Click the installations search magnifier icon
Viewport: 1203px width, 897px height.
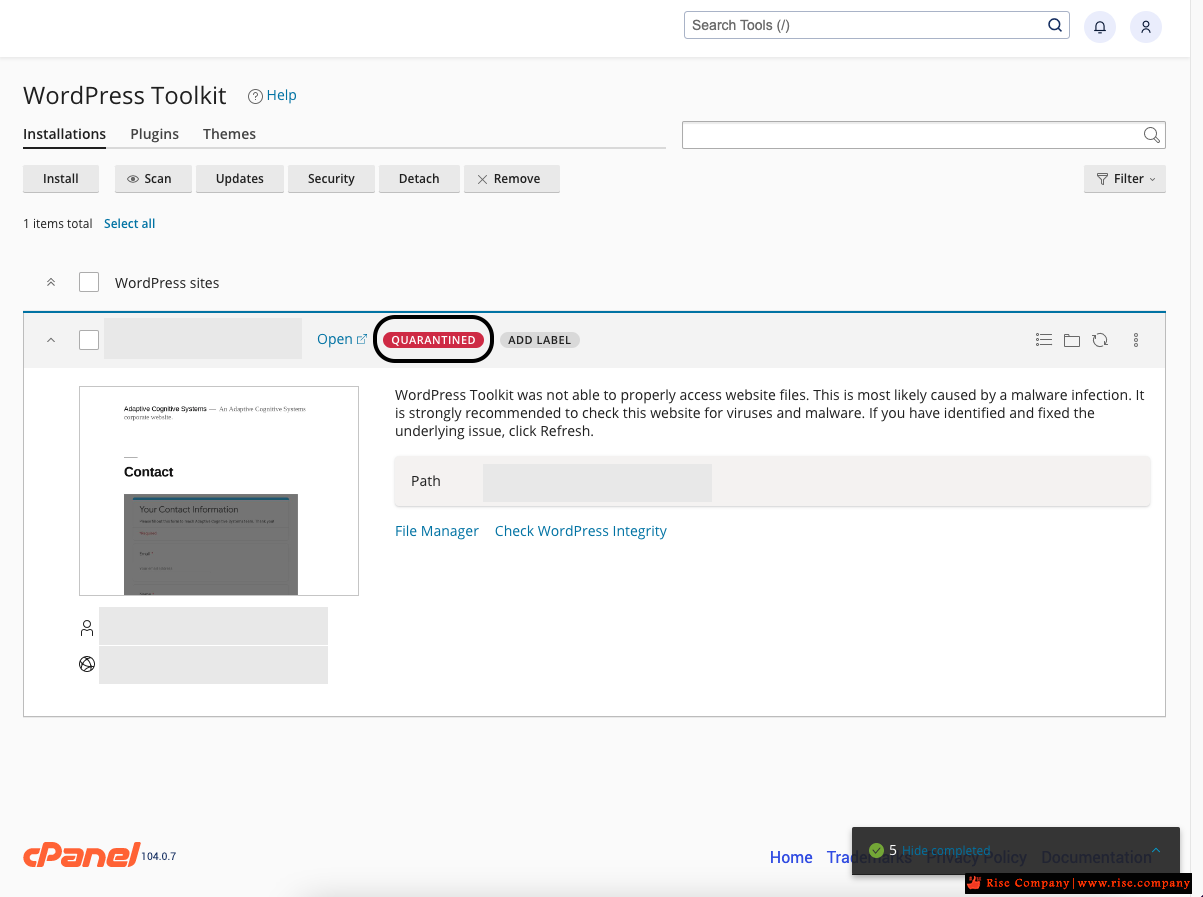(1152, 135)
